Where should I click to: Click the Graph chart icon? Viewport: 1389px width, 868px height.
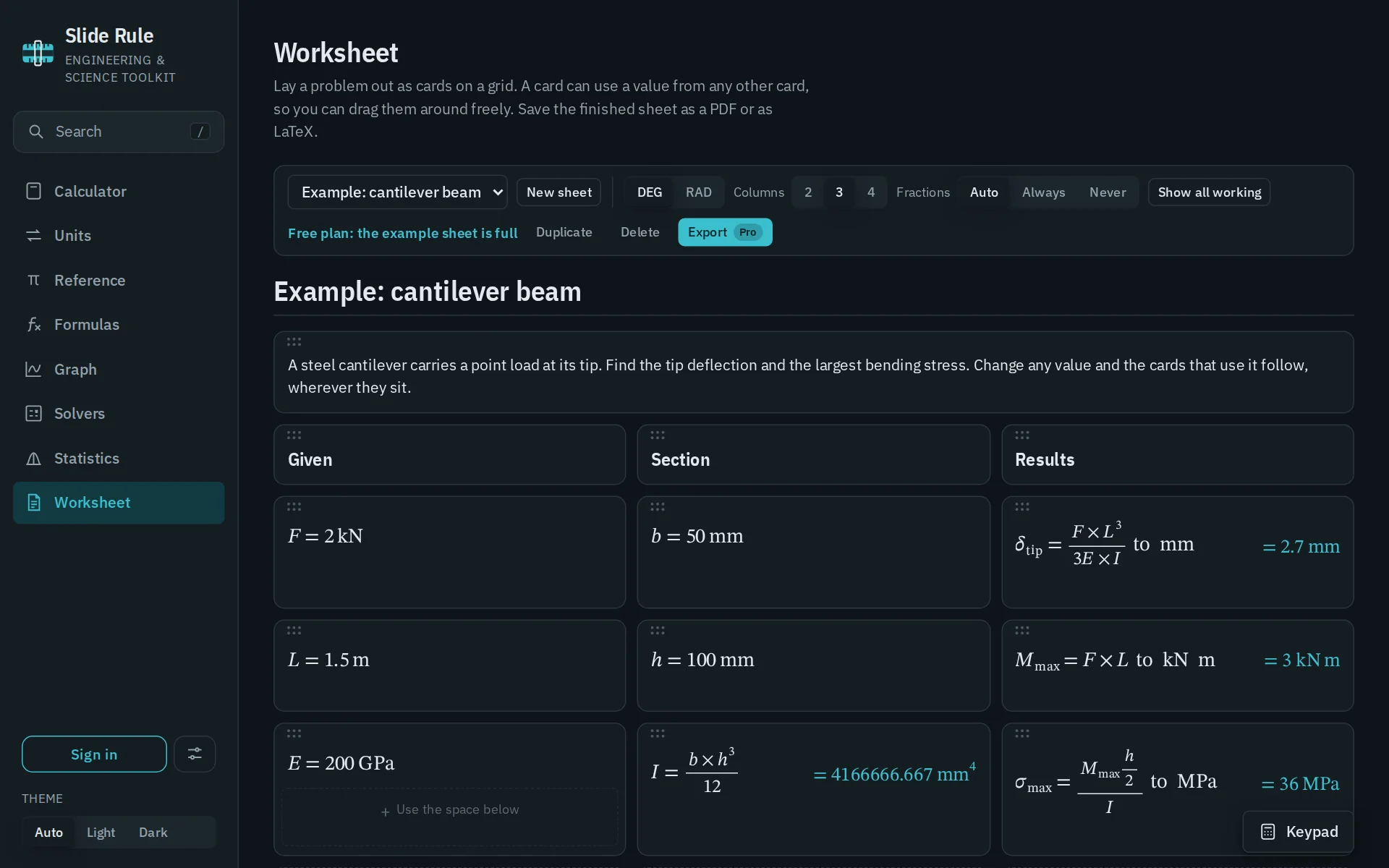tap(33, 369)
